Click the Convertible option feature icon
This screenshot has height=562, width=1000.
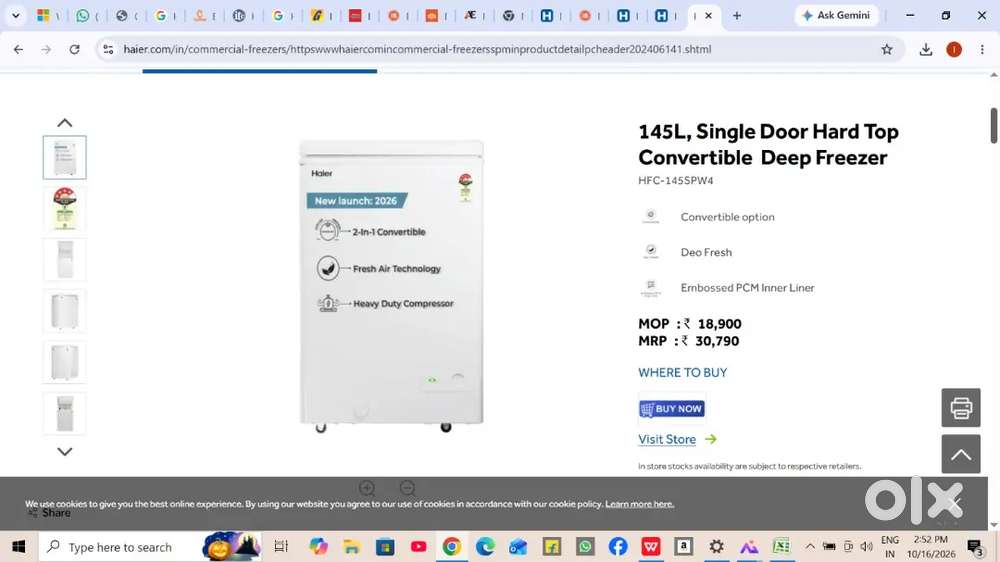click(651, 217)
